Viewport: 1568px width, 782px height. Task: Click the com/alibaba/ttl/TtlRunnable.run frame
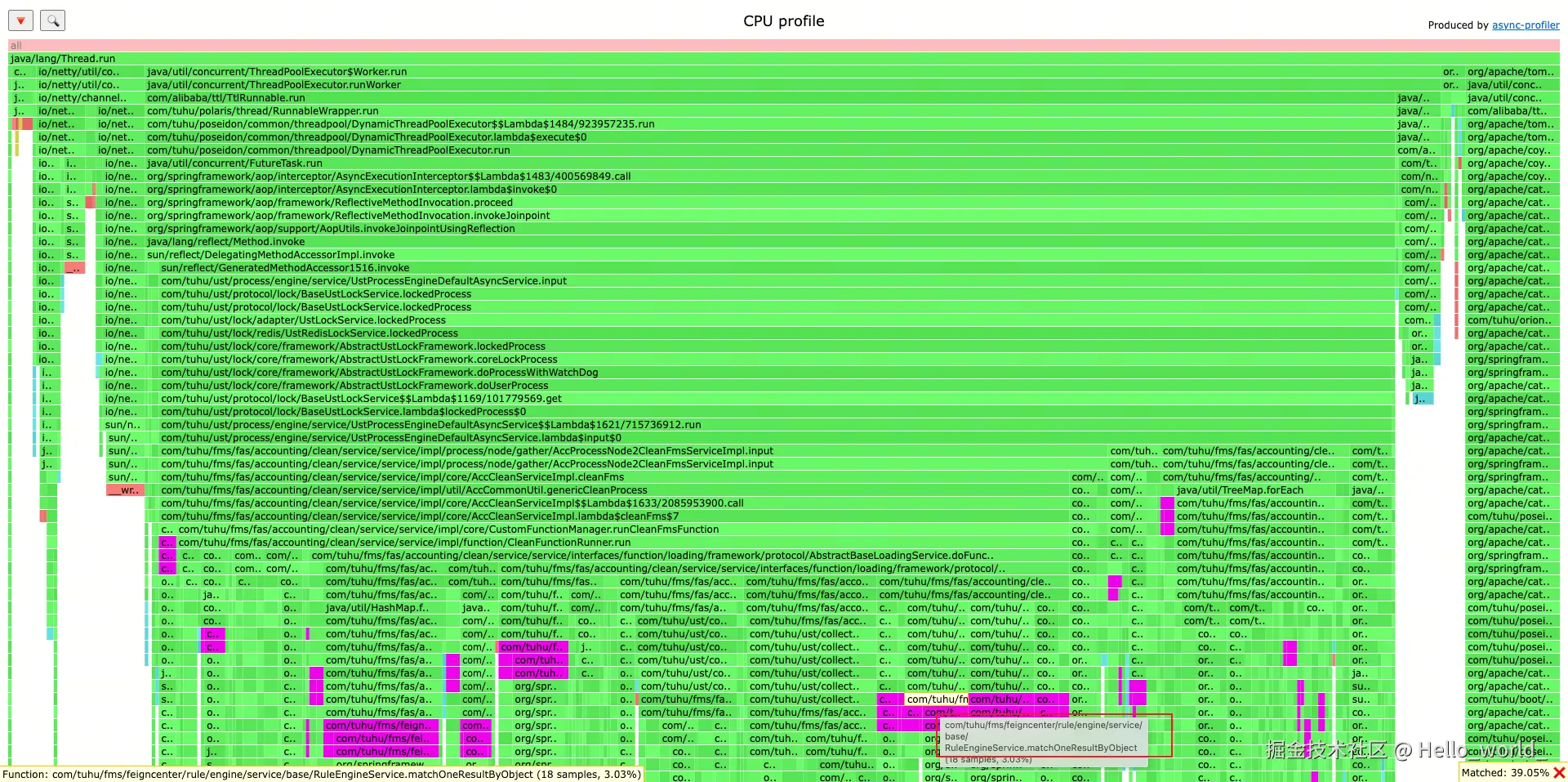770,98
